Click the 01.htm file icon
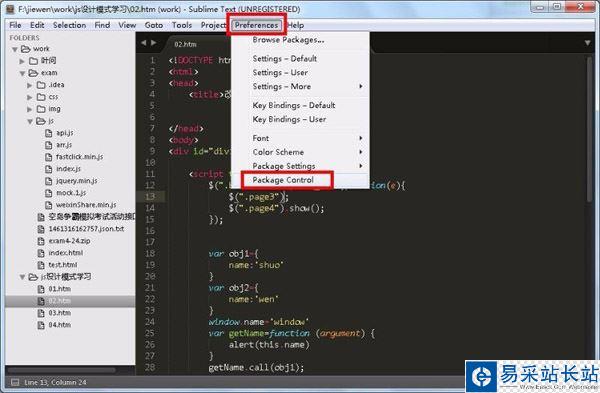 click(x=41, y=289)
